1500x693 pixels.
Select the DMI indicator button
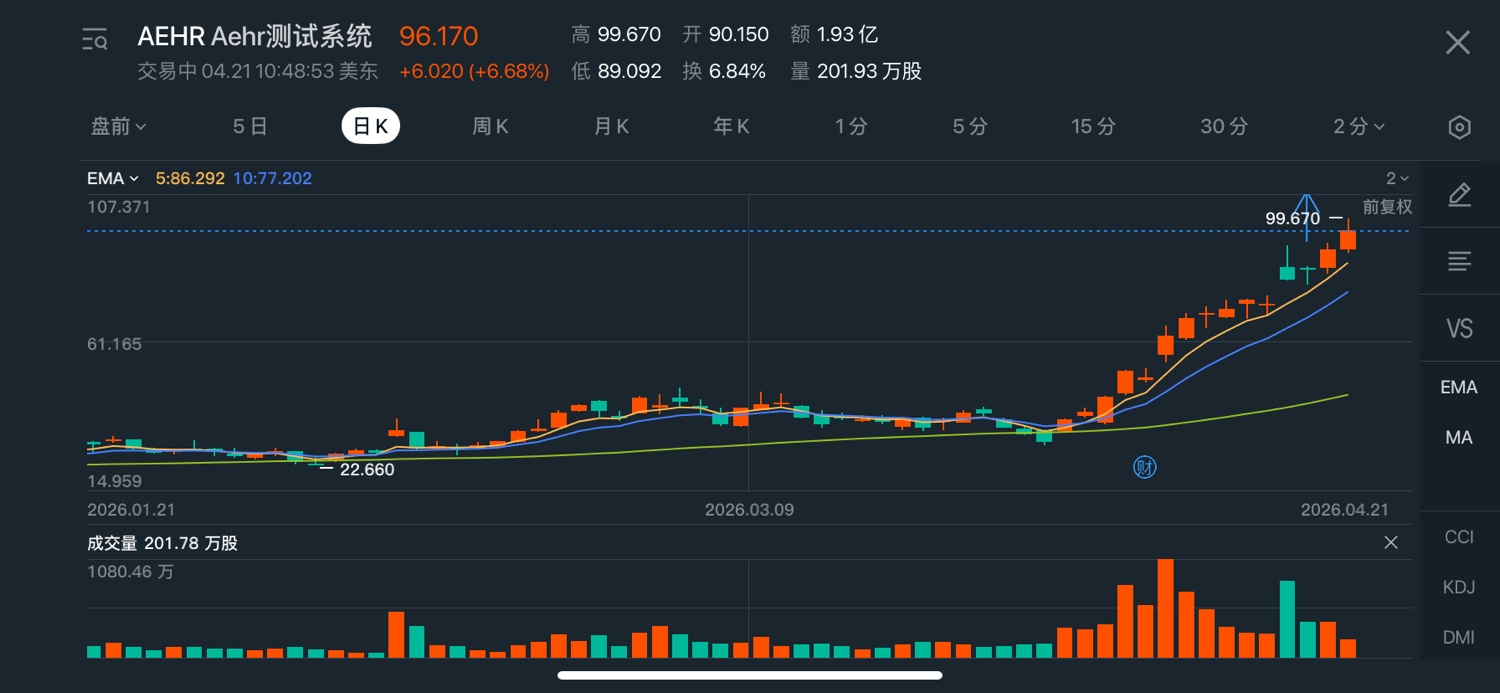coord(1459,637)
